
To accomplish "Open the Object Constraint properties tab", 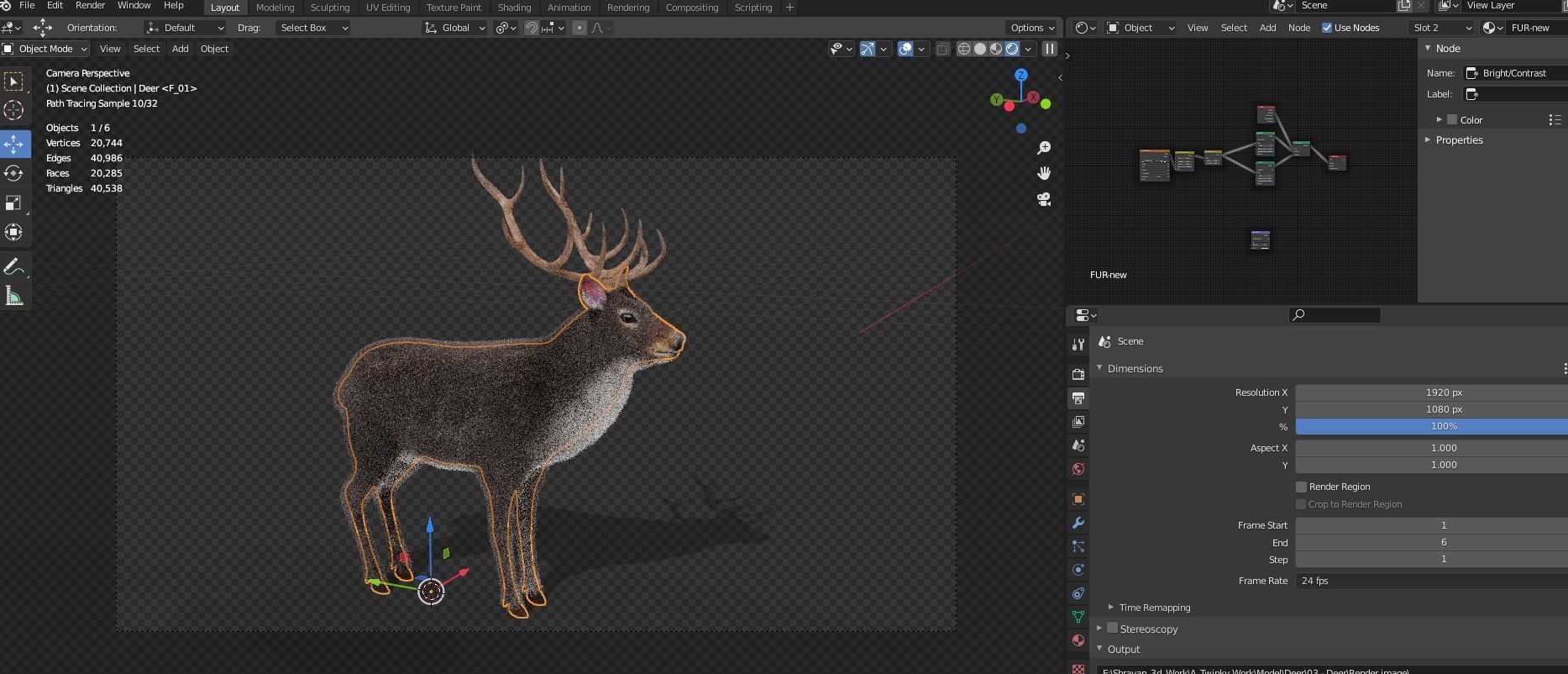I will tap(1078, 593).
